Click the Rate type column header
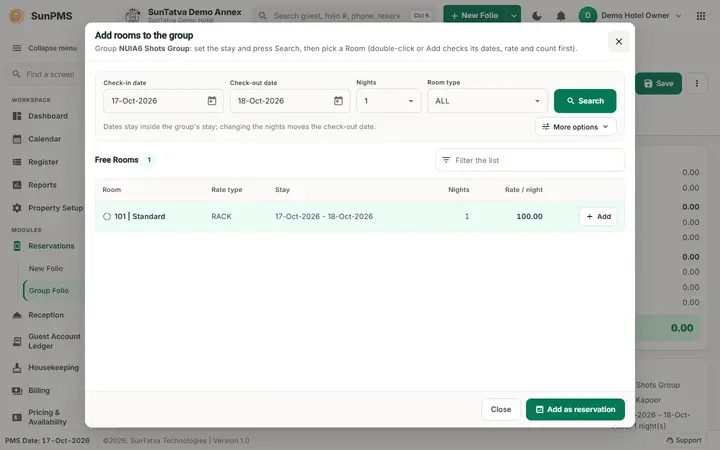 pyautogui.click(x=226, y=190)
